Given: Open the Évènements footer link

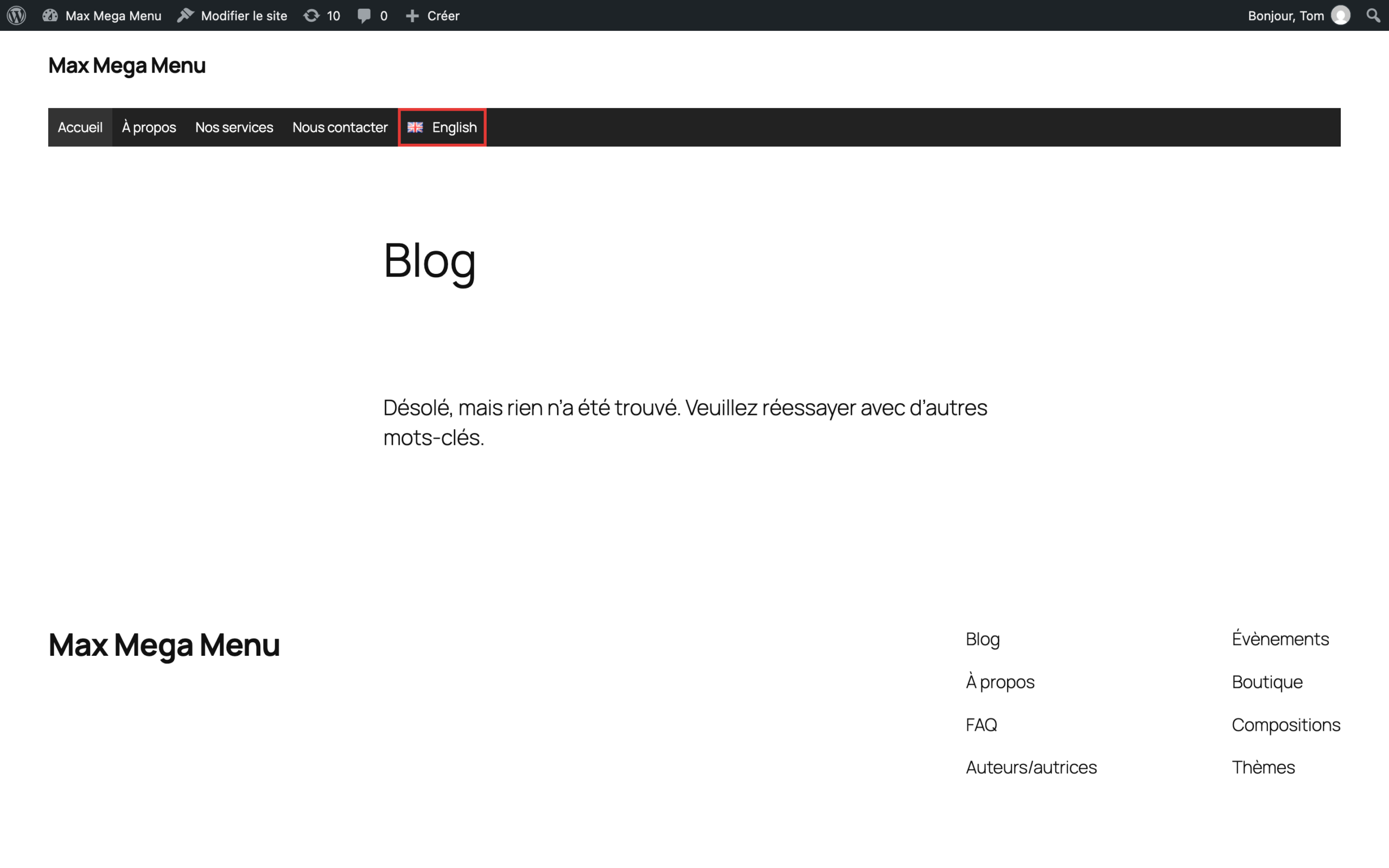Looking at the screenshot, I should tap(1280, 639).
